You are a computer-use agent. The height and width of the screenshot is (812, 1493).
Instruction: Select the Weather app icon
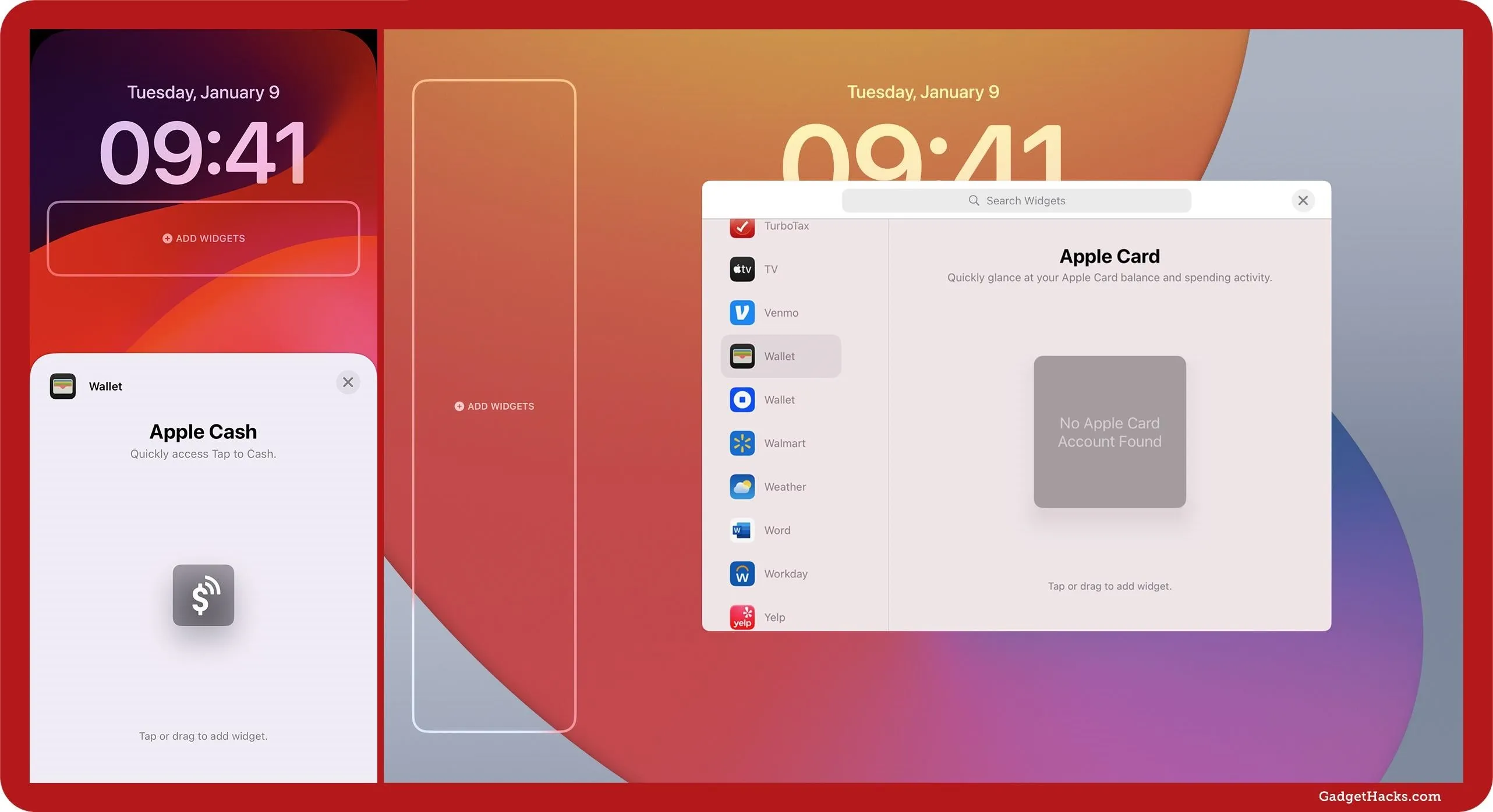(742, 487)
